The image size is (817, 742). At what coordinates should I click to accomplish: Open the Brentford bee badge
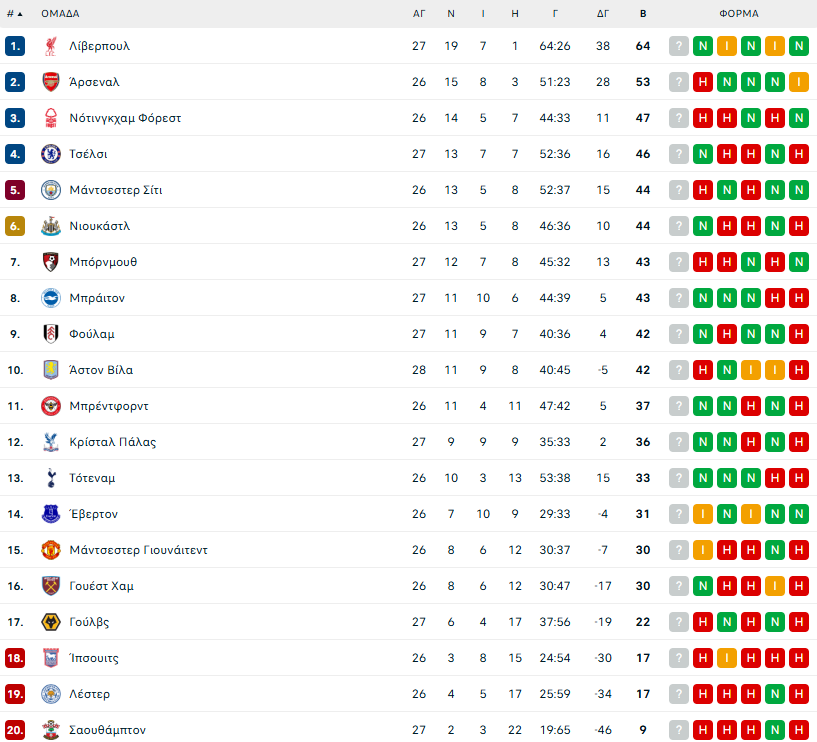click(51, 406)
